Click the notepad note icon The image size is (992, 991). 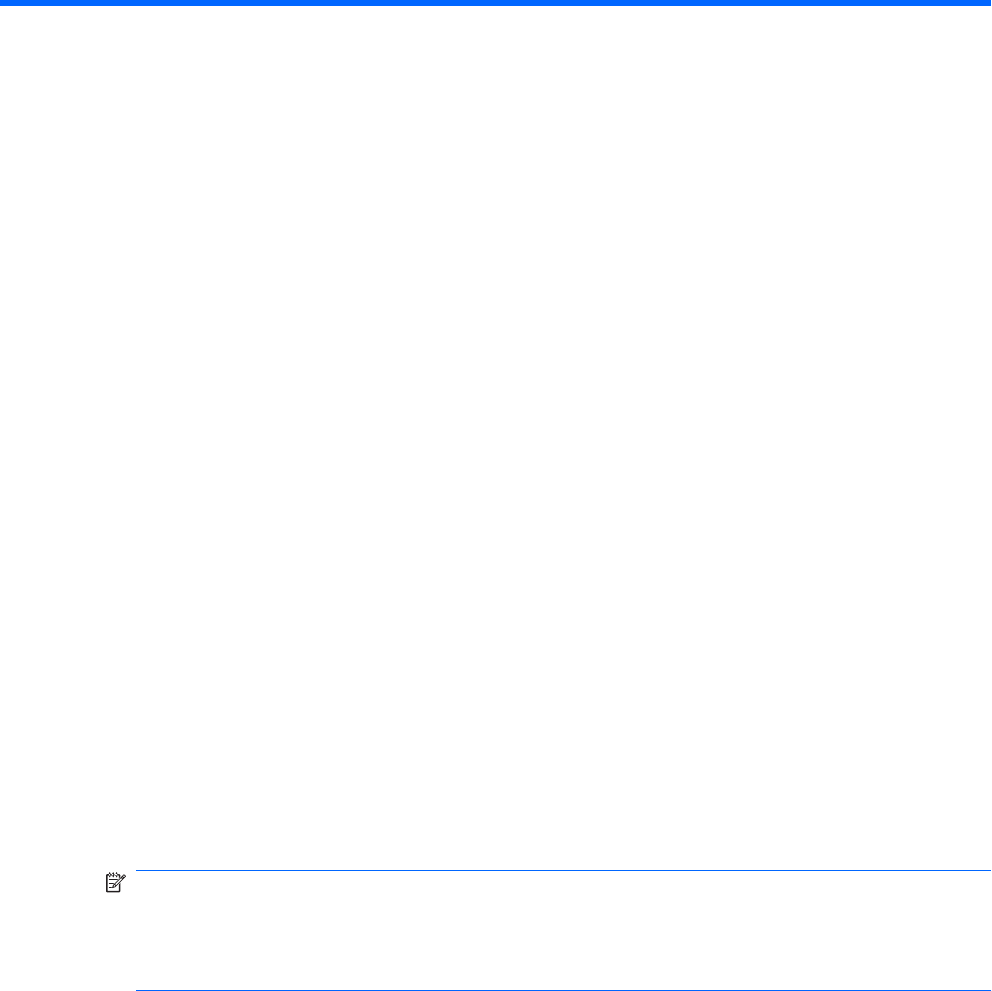115,882
